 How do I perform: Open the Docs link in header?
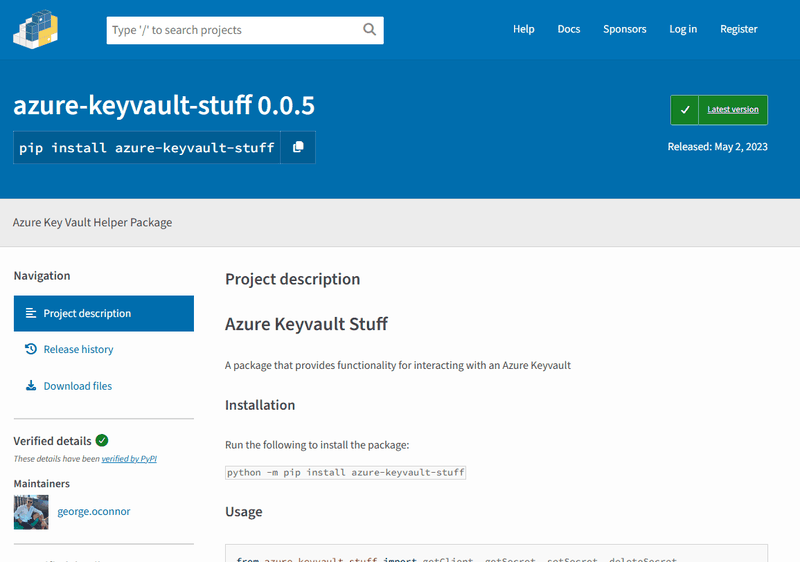click(568, 29)
